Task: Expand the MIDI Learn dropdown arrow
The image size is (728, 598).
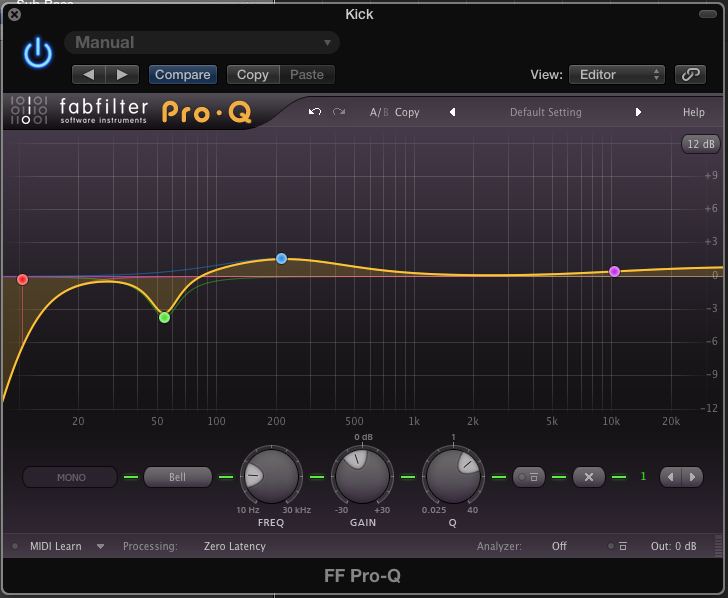Action: (x=101, y=547)
